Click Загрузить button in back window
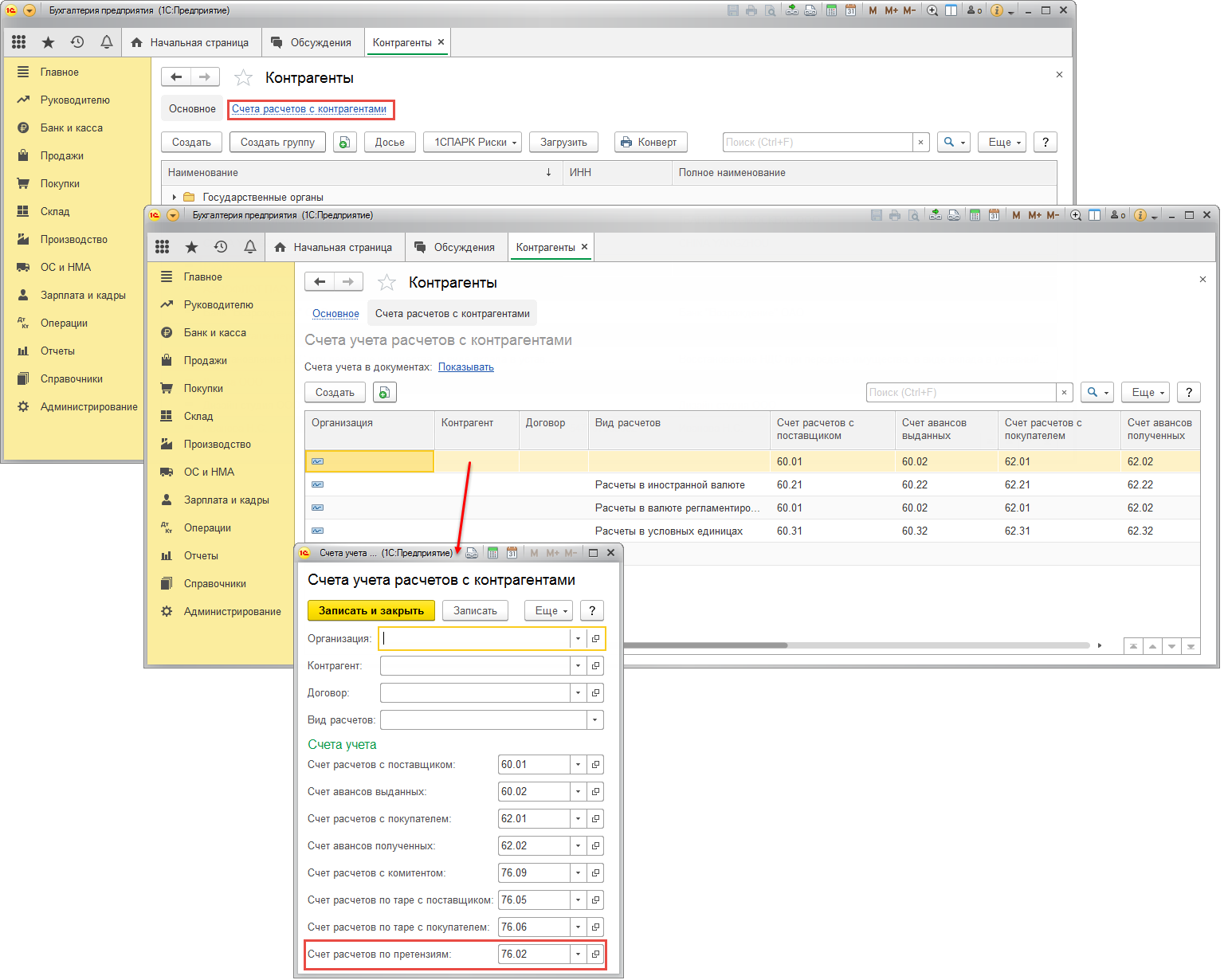 click(563, 142)
